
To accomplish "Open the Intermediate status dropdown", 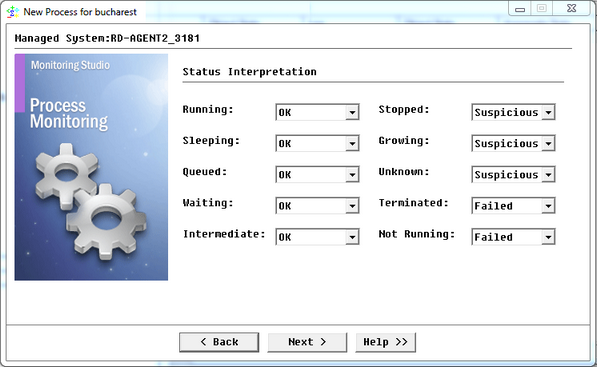I will point(317,237).
